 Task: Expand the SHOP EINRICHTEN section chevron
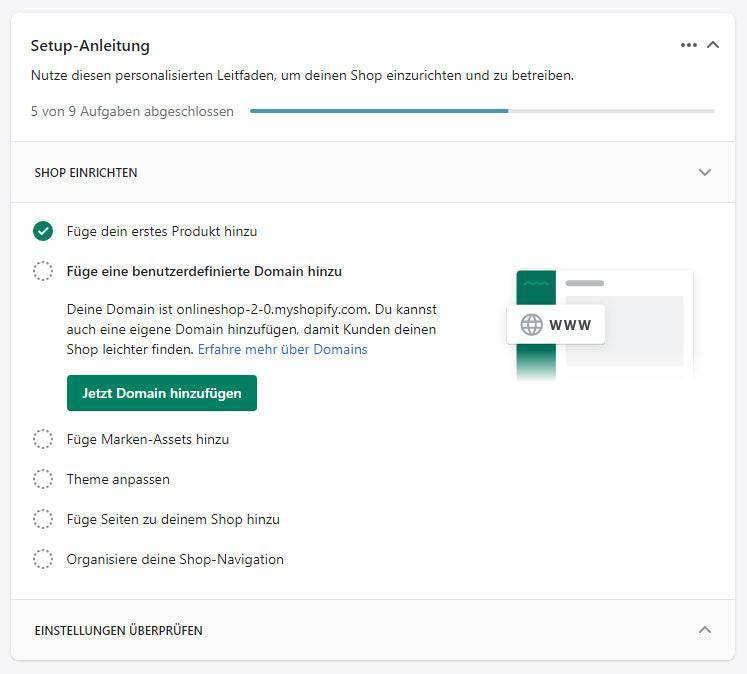pos(705,172)
